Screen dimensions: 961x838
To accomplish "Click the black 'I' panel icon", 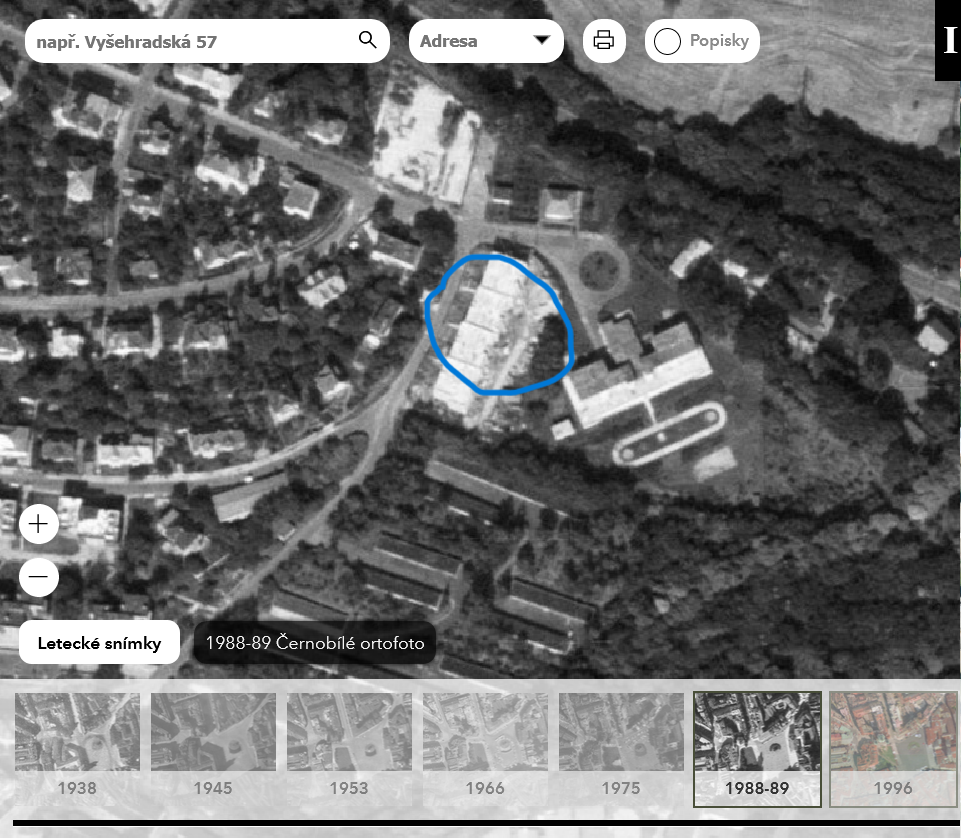I will 948,41.
